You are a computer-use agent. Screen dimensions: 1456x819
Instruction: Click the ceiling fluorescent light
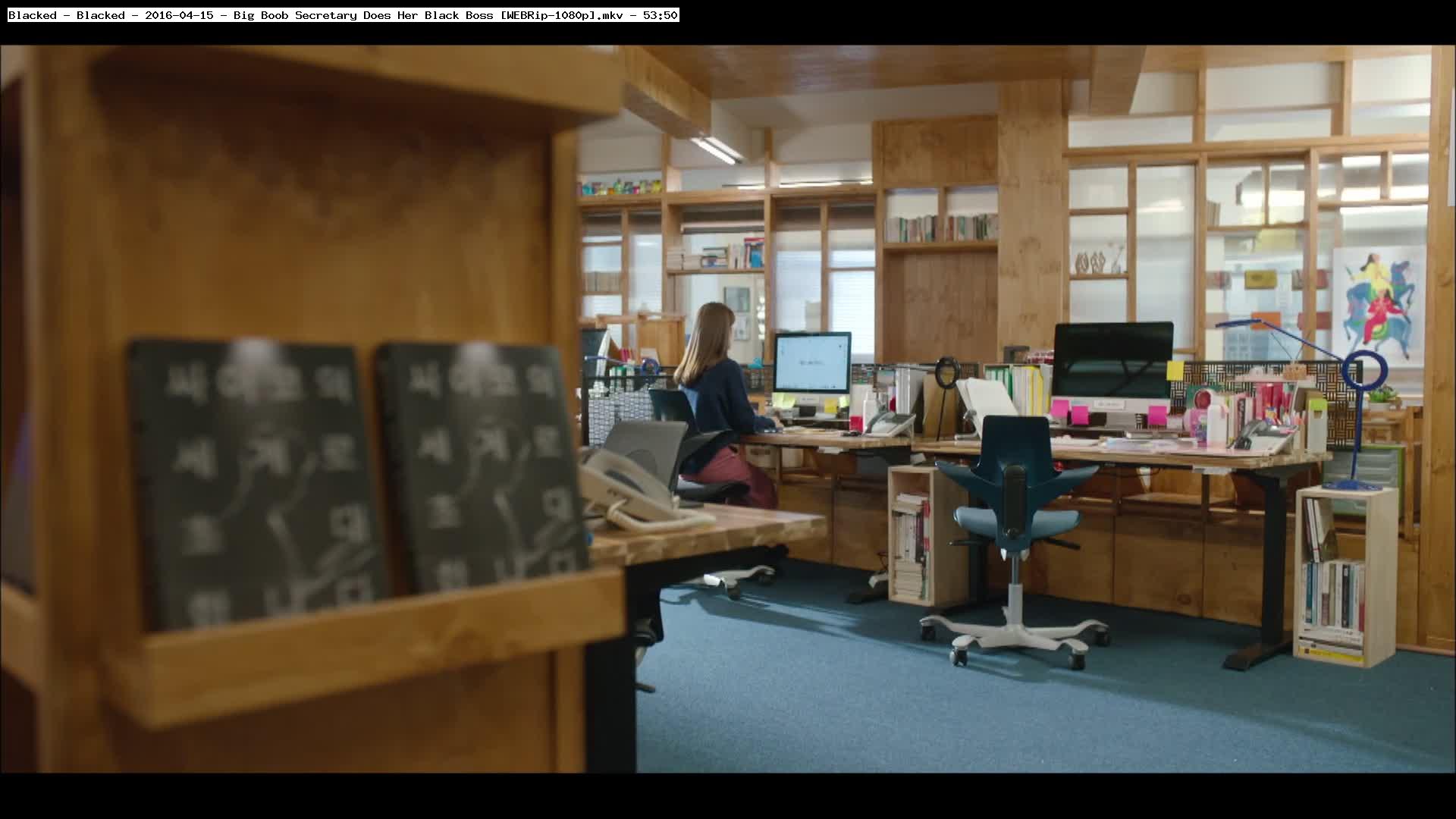coord(716,150)
